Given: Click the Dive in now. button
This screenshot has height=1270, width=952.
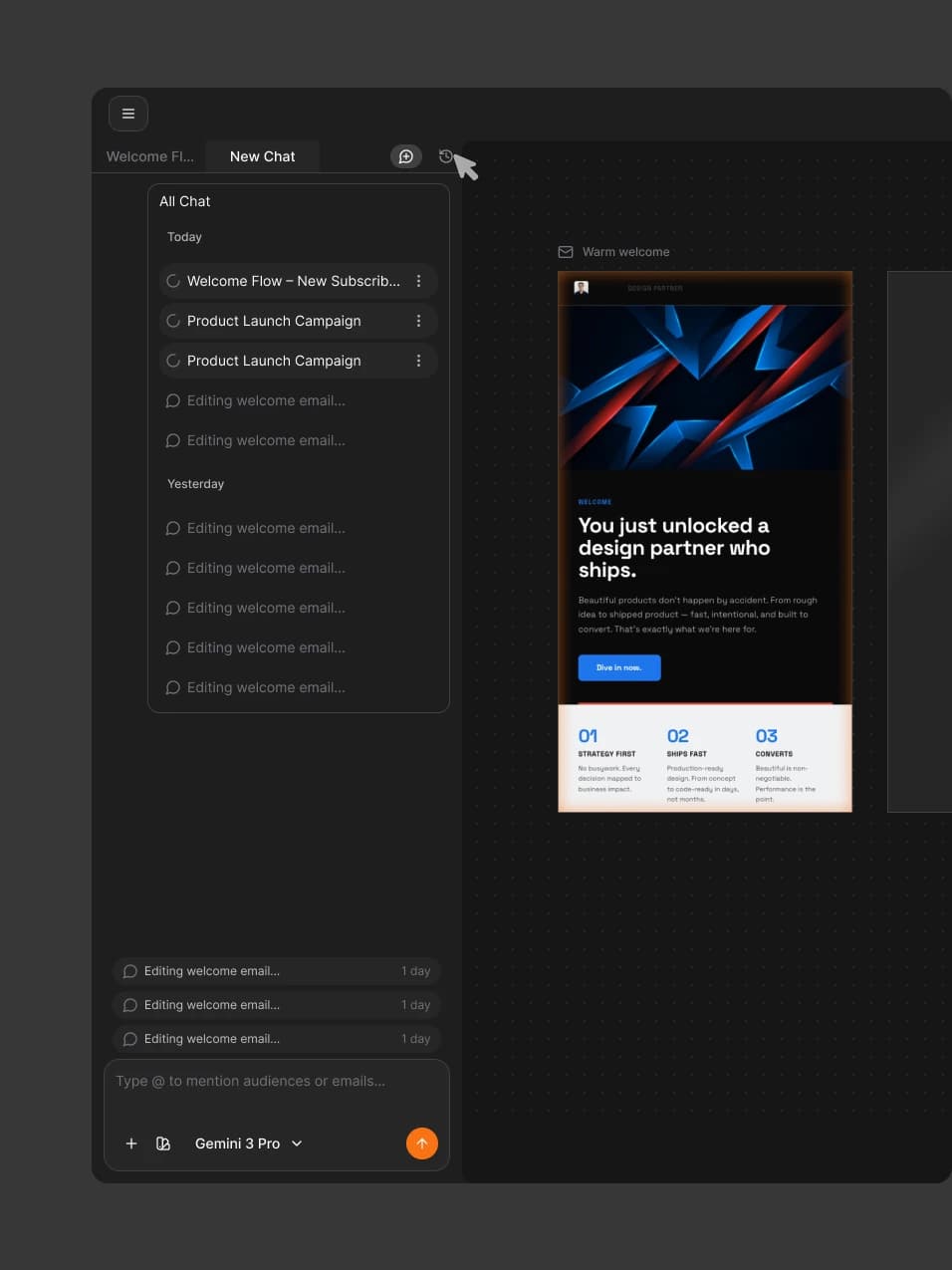Looking at the screenshot, I should (619, 667).
